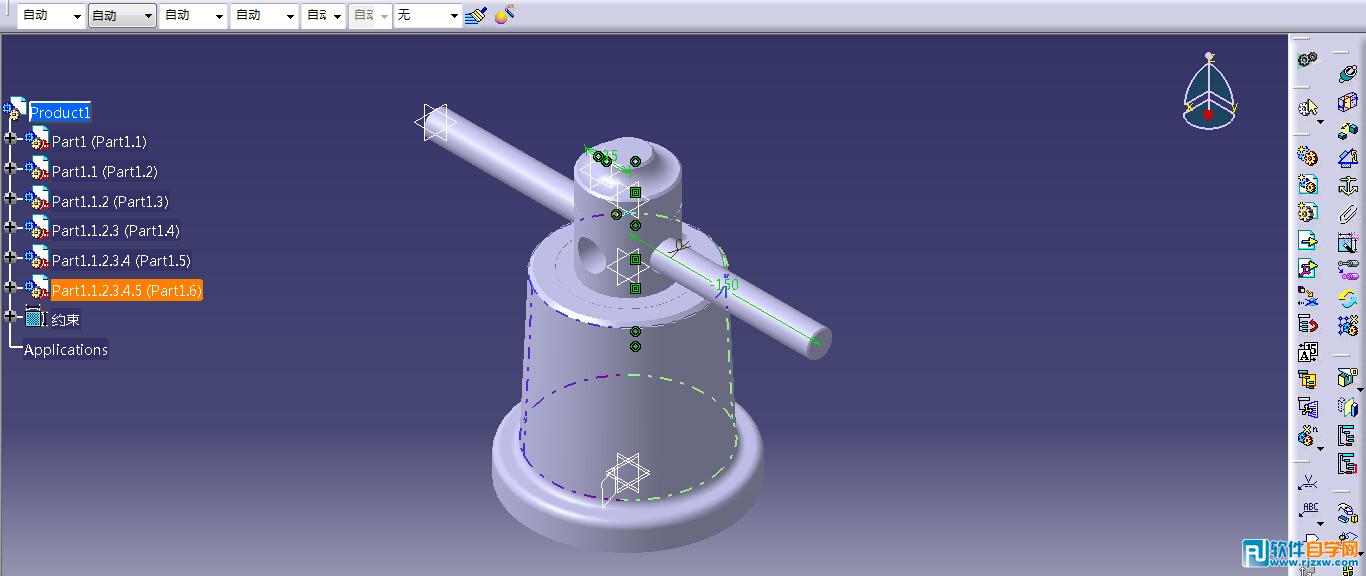Screen dimensions: 1366x576
Task: Insert a New Product
Action: 1307,184
